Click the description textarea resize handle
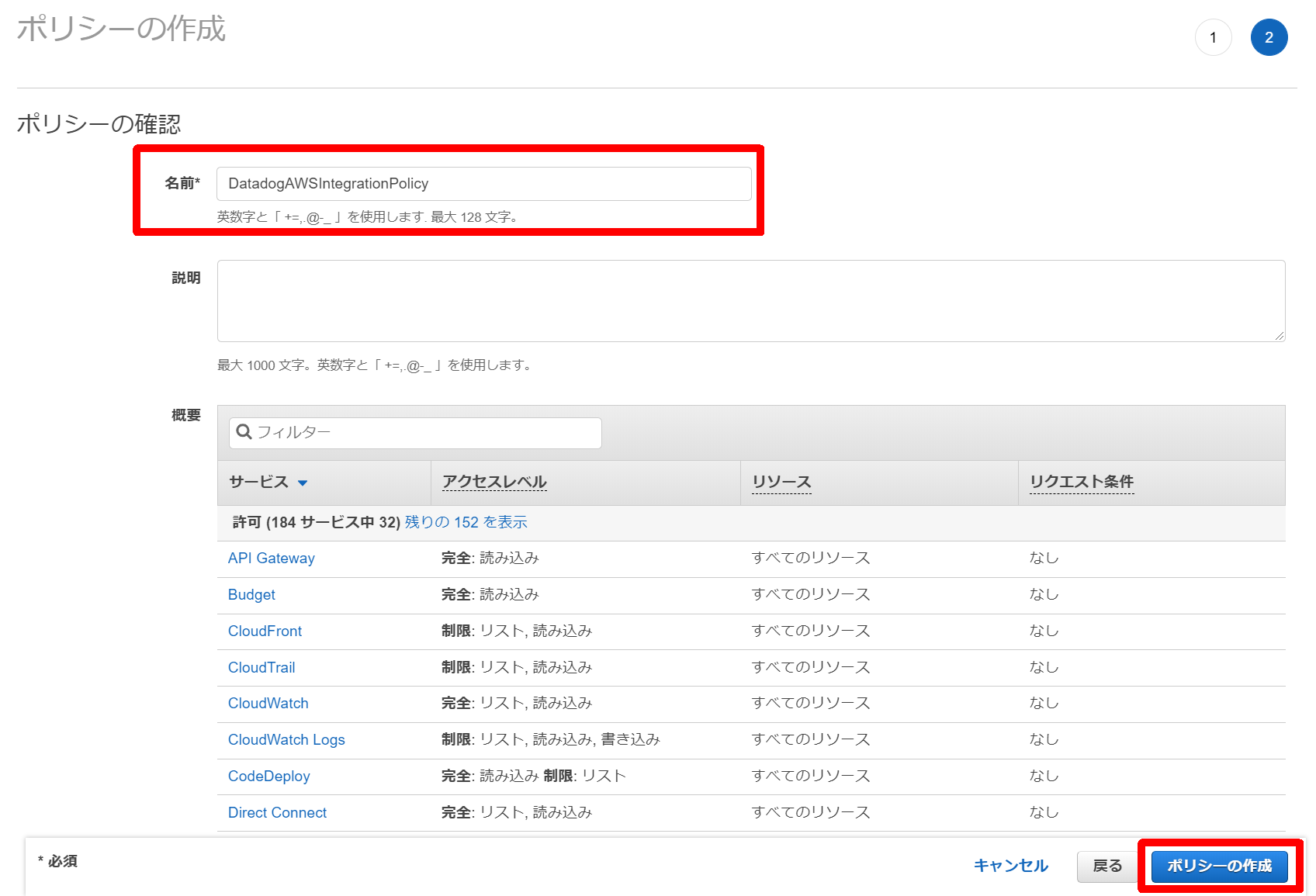The height and width of the screenshot is (896, 1316). pos(1280,336)
